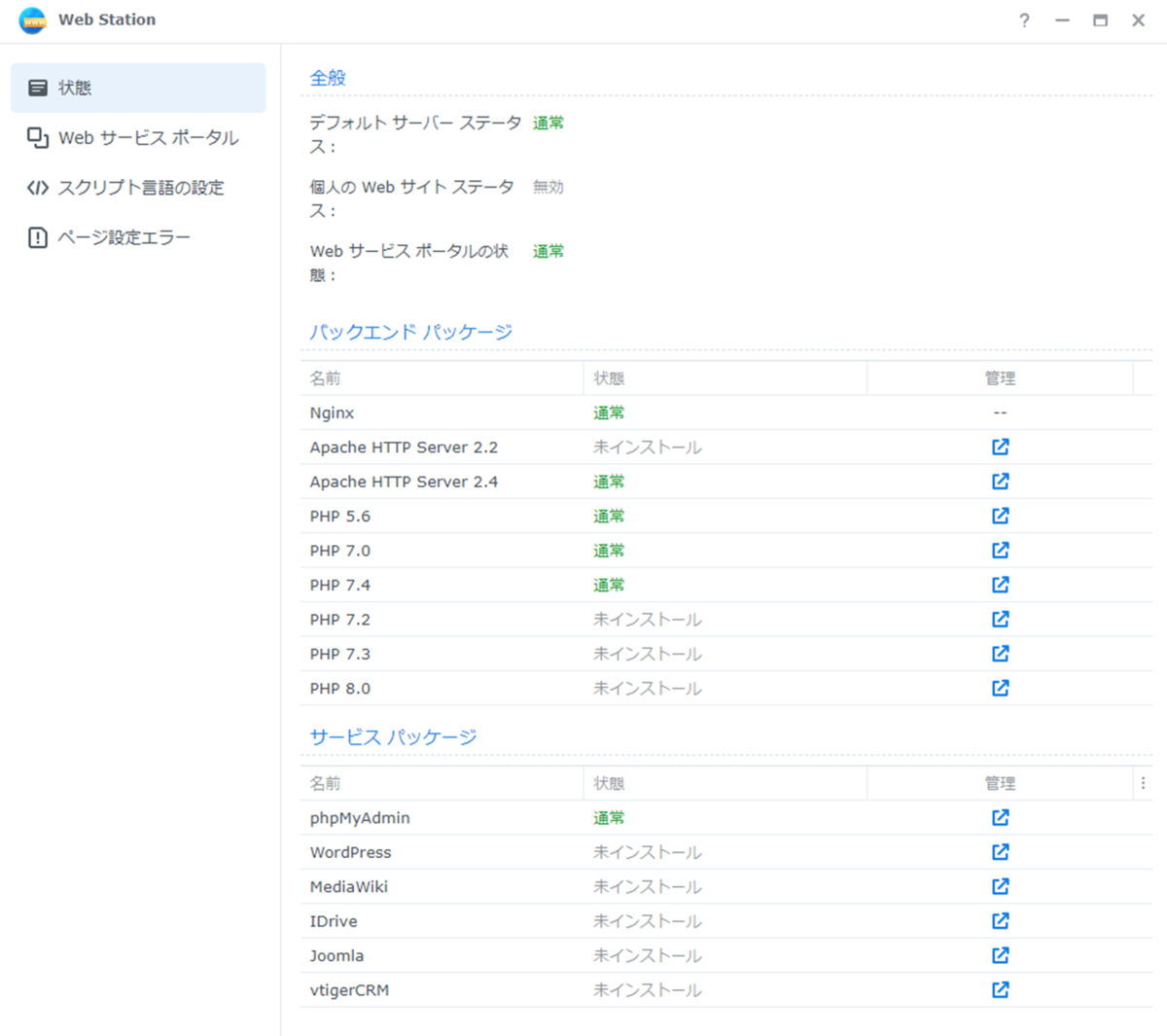Click 通常 status for Nginx

(x=609, y=412)
